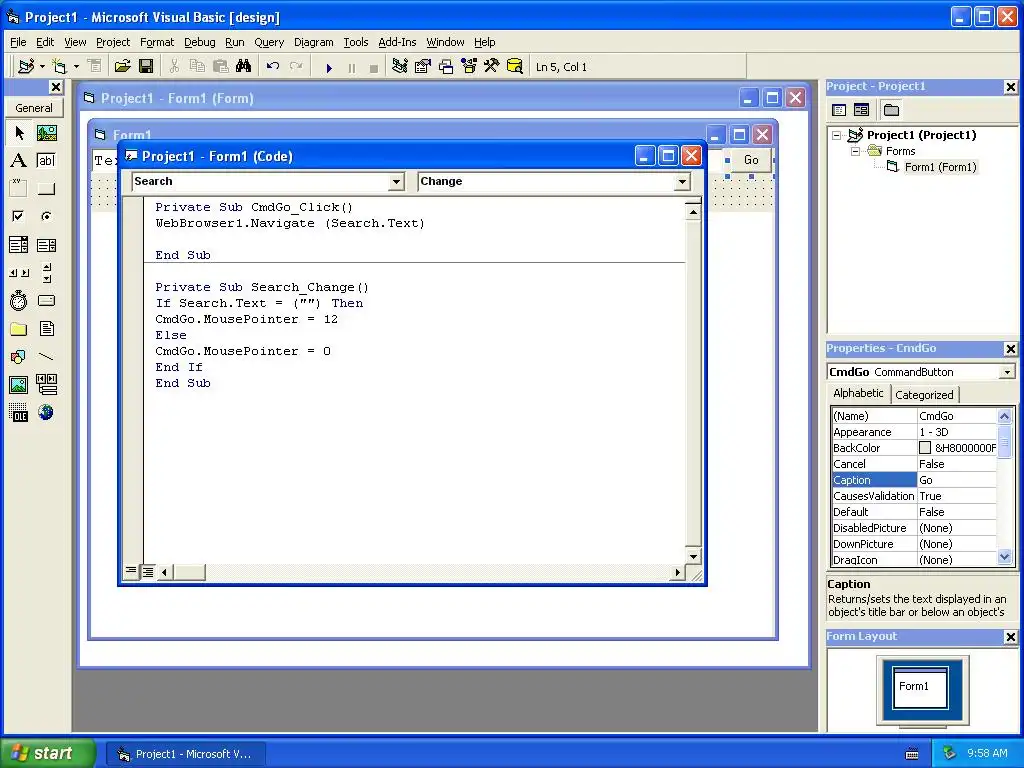Open the Project menu

[113, 42]
